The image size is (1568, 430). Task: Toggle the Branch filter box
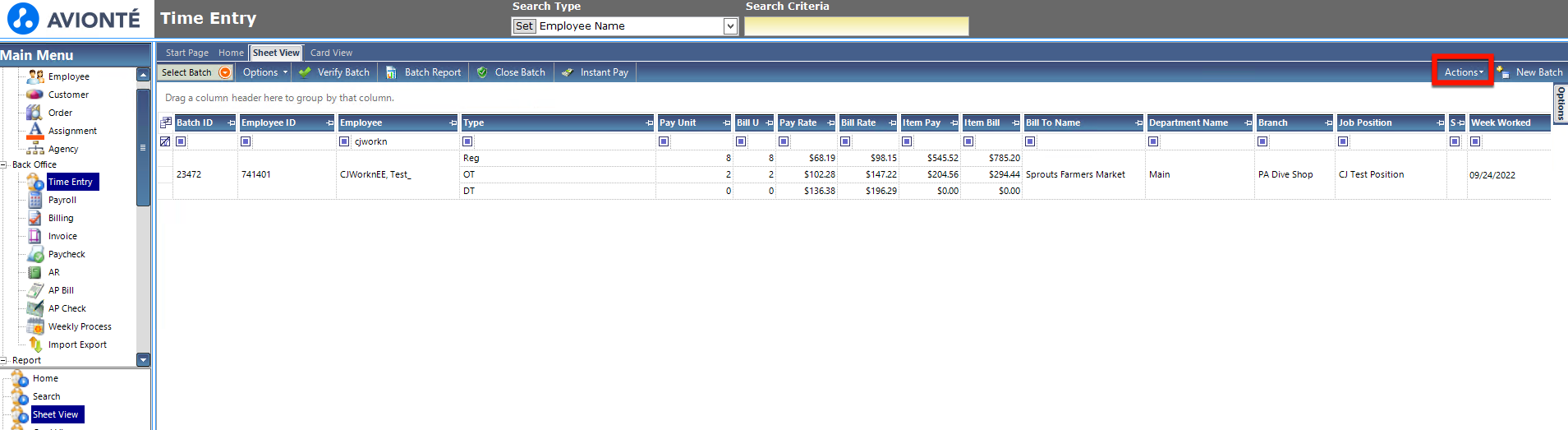click(x=1262, y=141)
